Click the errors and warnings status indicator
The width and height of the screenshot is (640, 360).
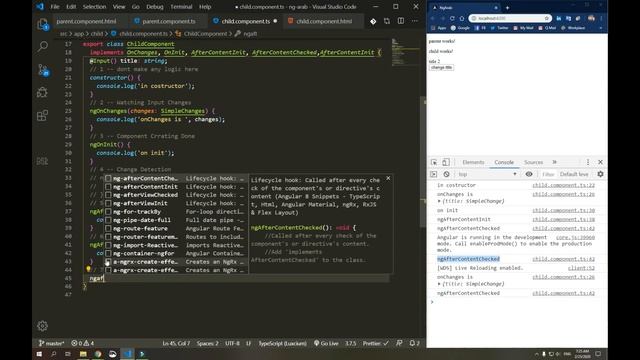[83, 343]
